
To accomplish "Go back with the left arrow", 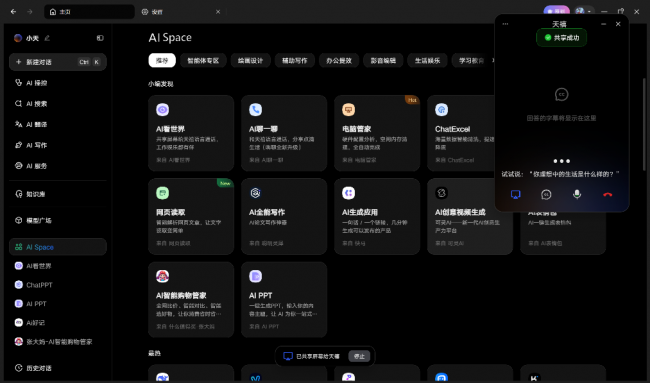I will tap(13, 12).
